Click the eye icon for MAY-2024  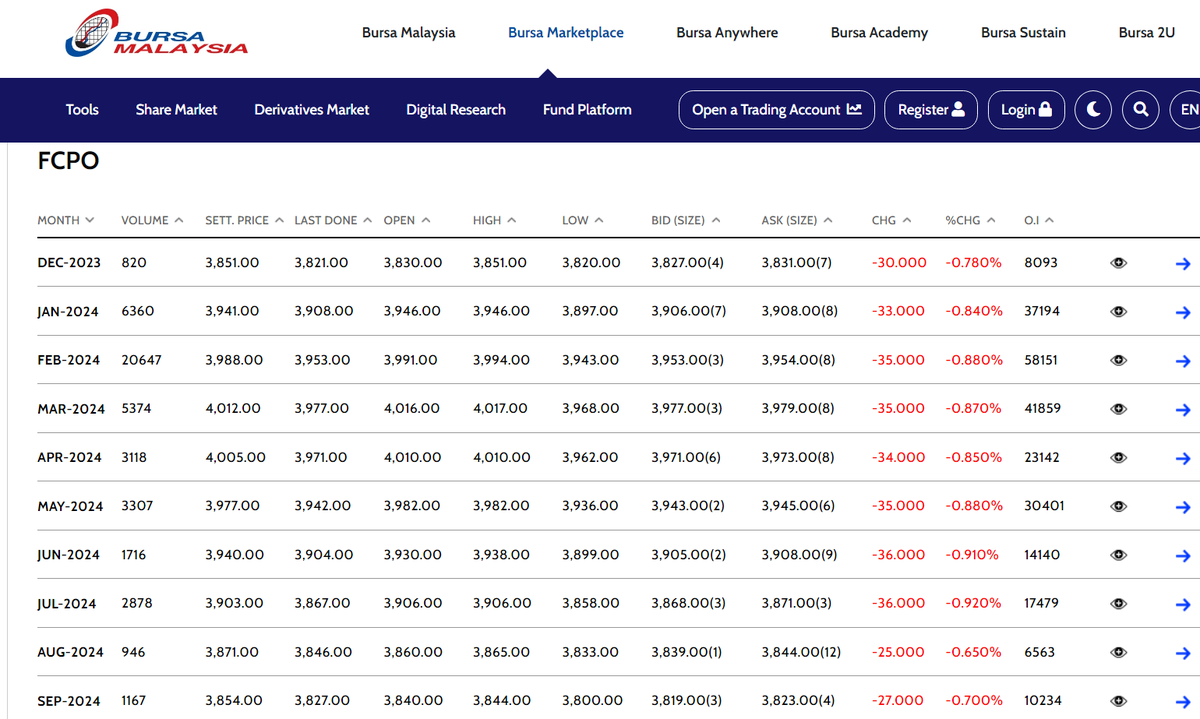coord(1119,506)
